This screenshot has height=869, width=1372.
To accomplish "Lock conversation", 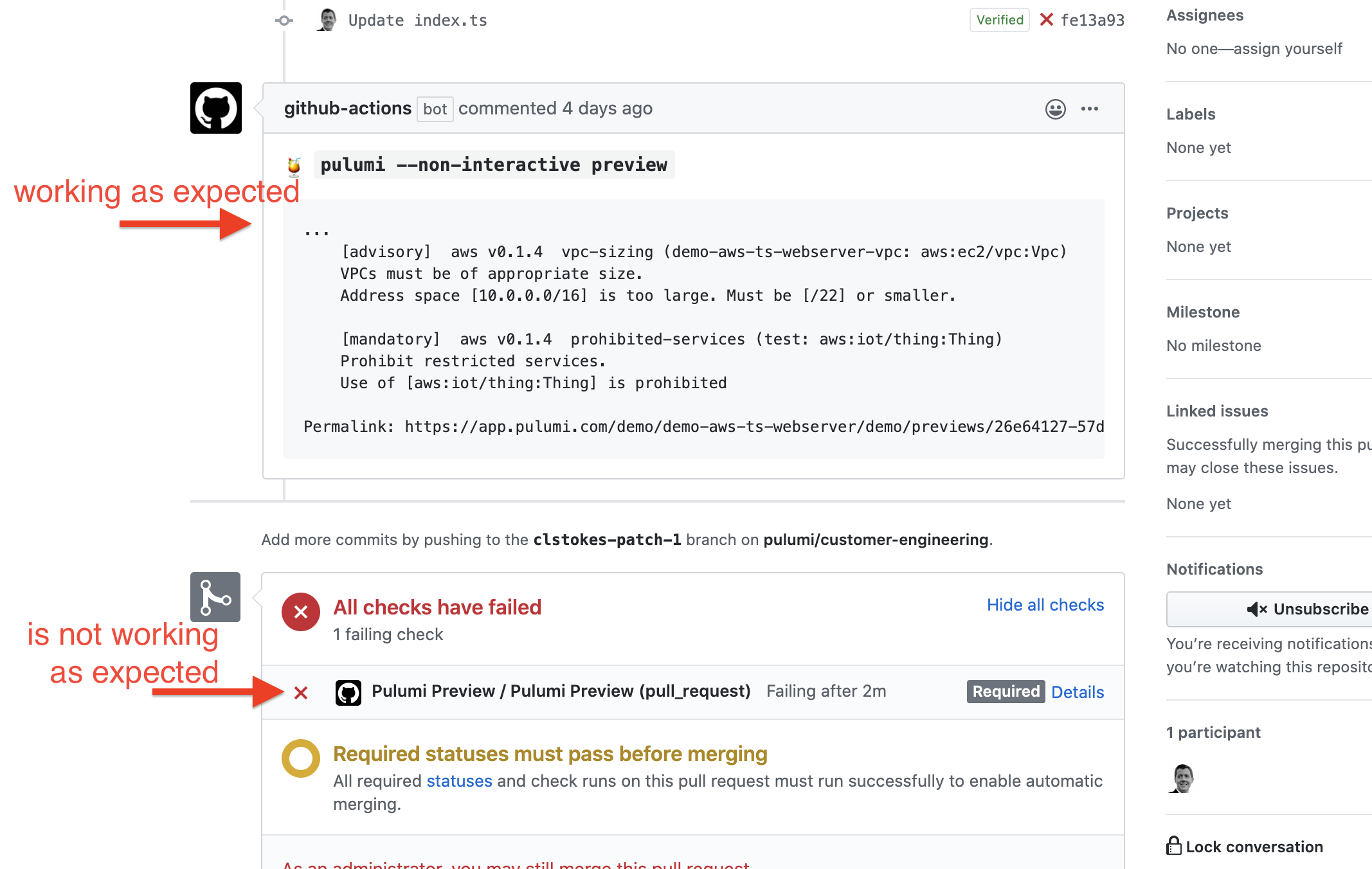I will coord(1245,847).
